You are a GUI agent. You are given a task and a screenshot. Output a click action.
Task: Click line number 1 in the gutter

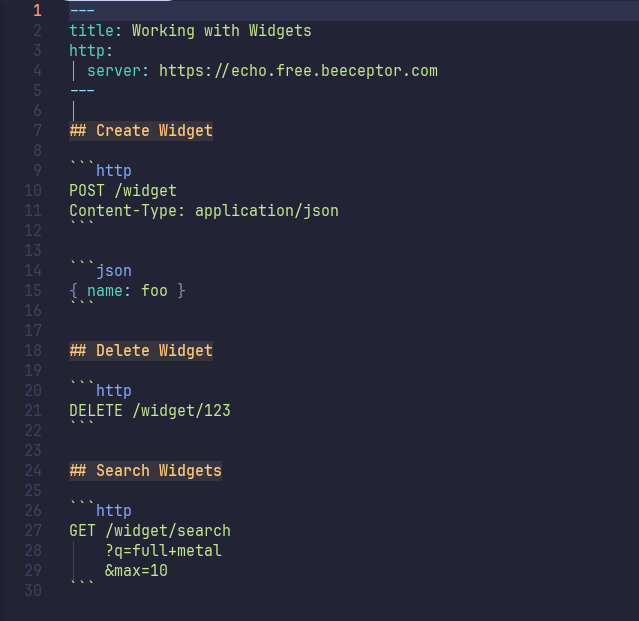(37, 11)
